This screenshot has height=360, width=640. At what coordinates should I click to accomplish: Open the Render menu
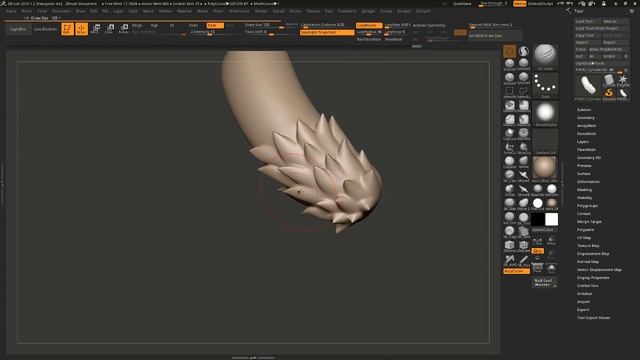[x=261, y=11]
